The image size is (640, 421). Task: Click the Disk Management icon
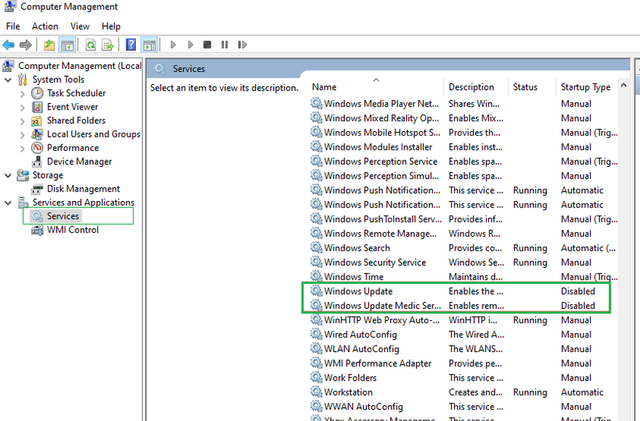point(37,189)
